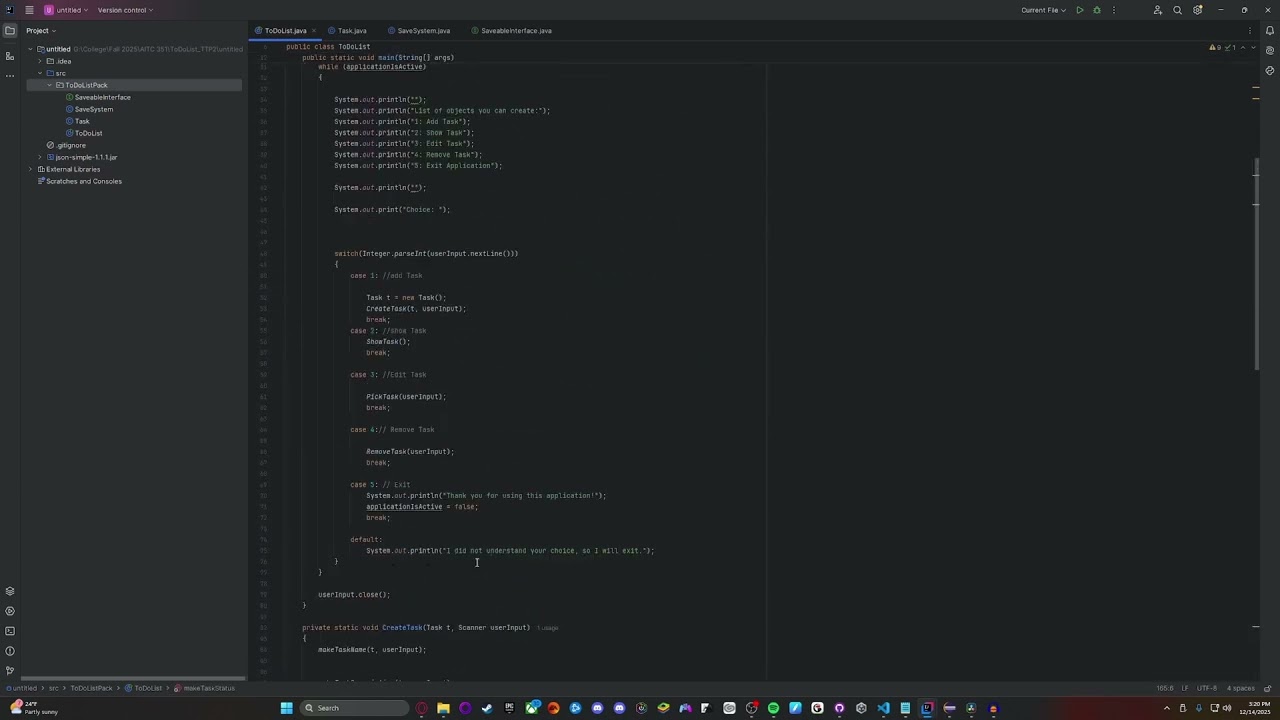The width and height of the screenshot is (1280, 720).
Task: Expand the json-simple-1.1.1.jar node
Action: click(x=39, y=157)
